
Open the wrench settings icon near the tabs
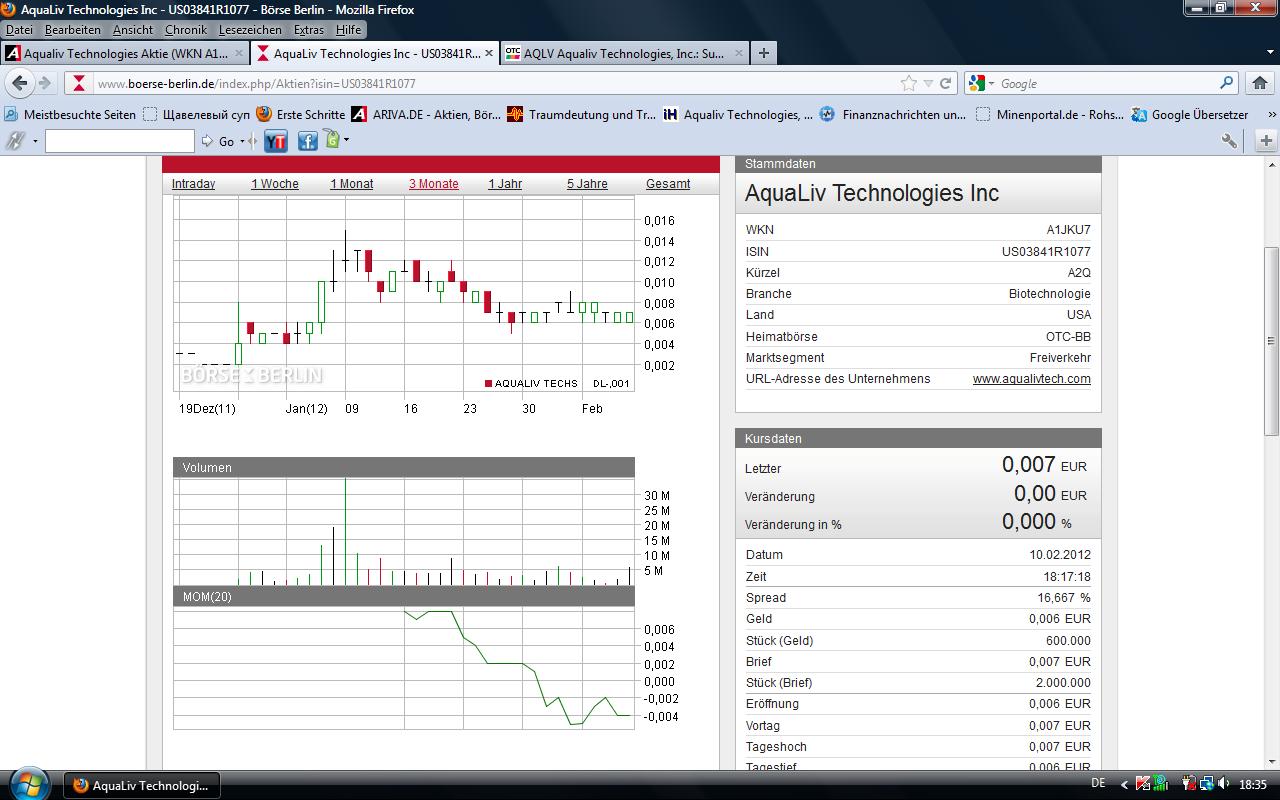1228,141
